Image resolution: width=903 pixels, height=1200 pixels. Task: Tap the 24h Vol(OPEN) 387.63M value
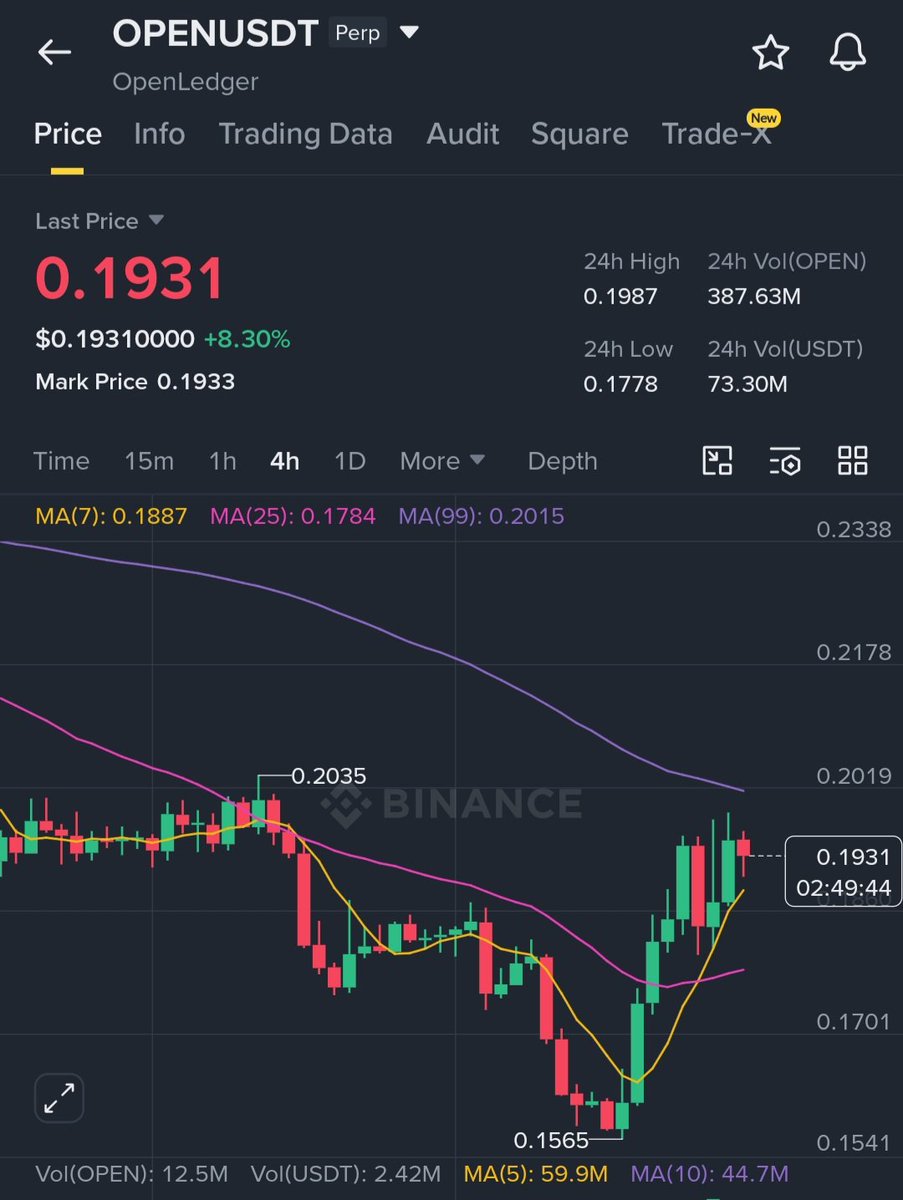pos(754,297)
